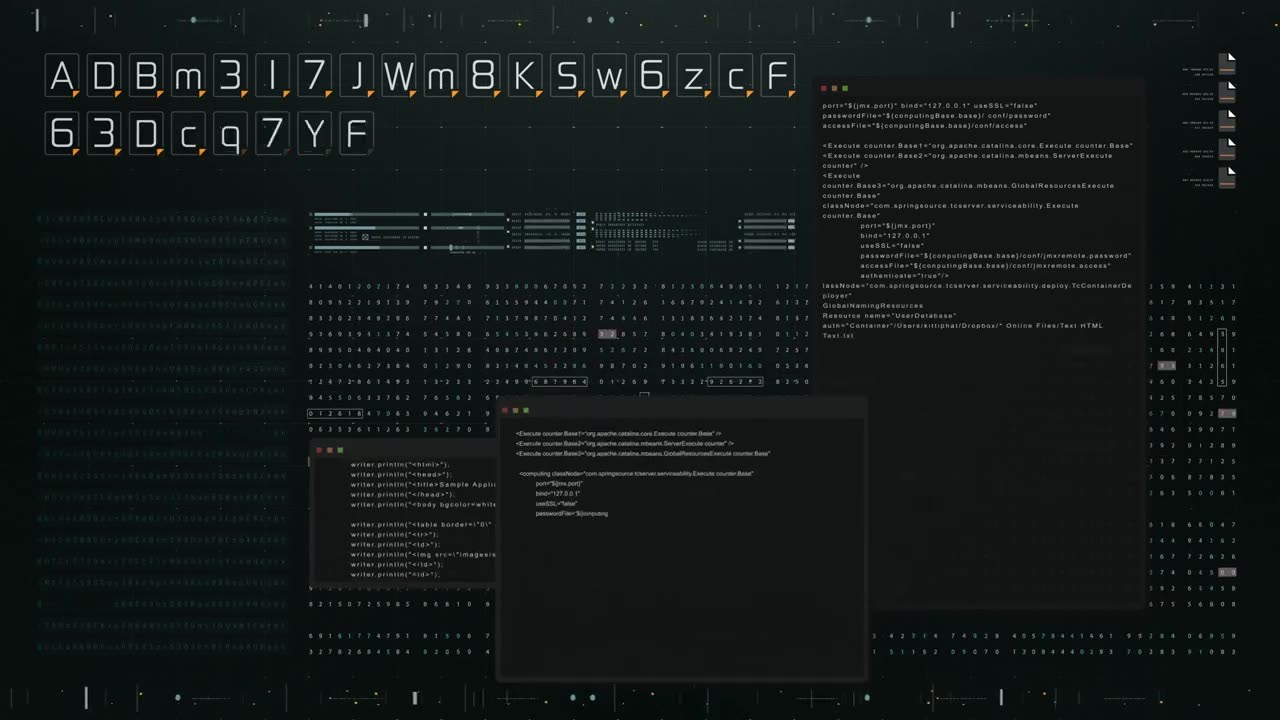
Task: Click the c tile between z and F
Action: (x=734, y=76)
